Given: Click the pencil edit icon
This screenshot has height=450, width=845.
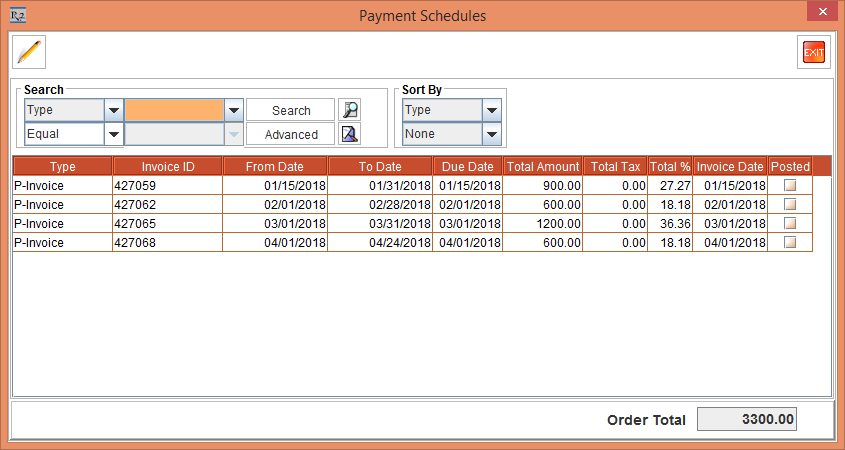Looking at the screenshot, I should [x=30, y=52].
